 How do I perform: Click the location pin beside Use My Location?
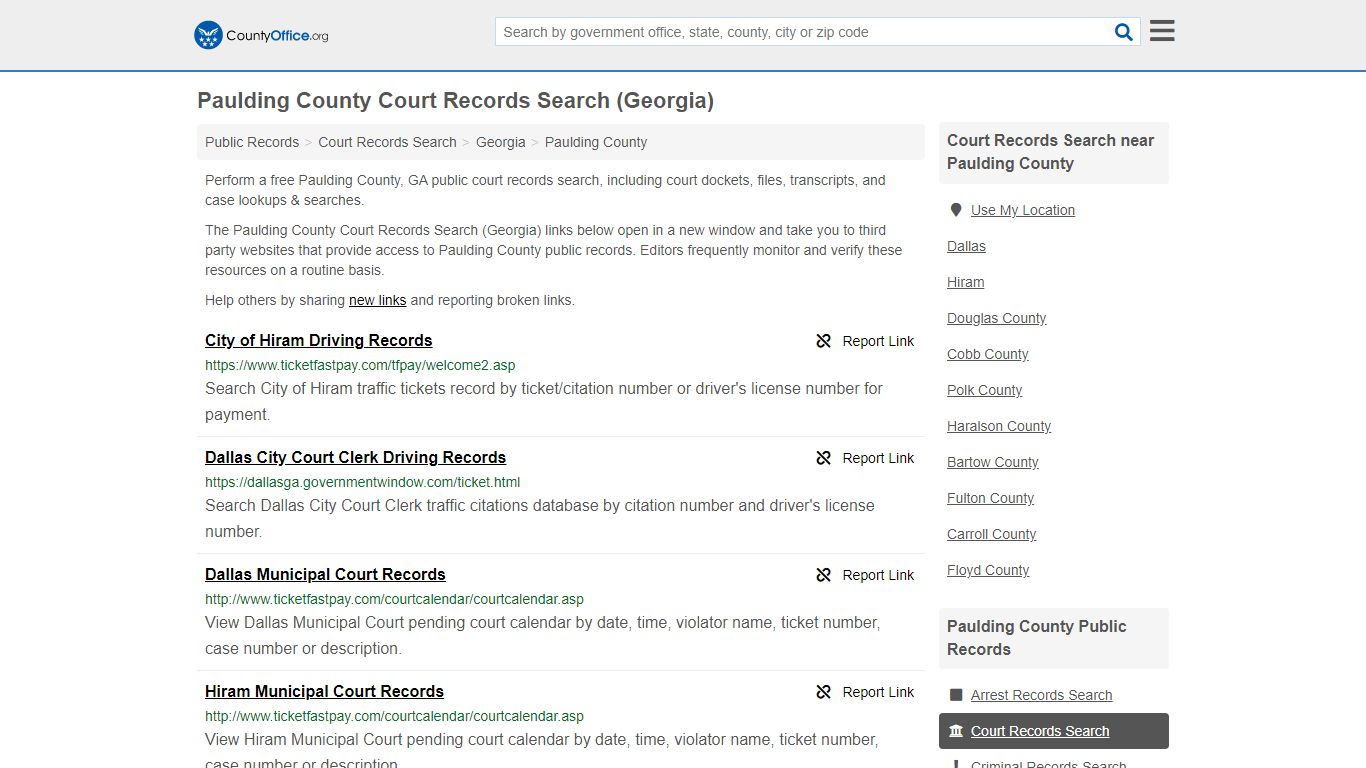coord(956,209)
